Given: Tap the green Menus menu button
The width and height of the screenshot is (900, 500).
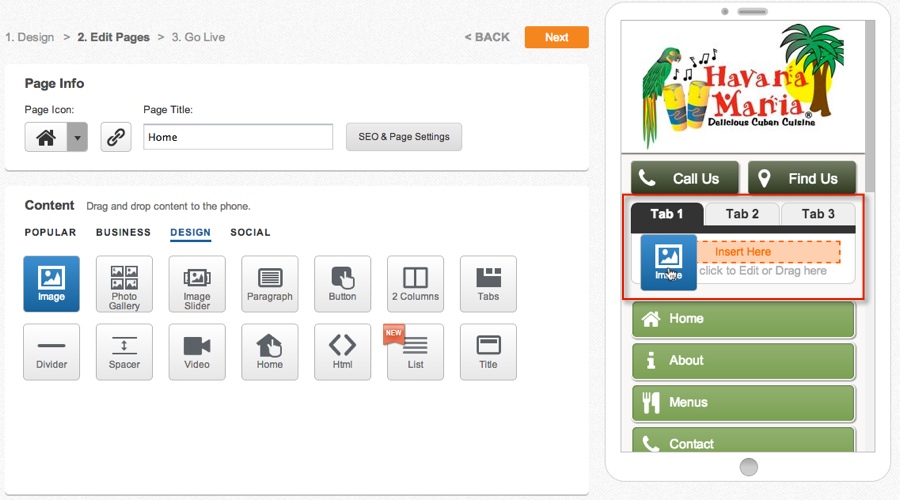Looking at the screenshot, I should tap(743, 403).
